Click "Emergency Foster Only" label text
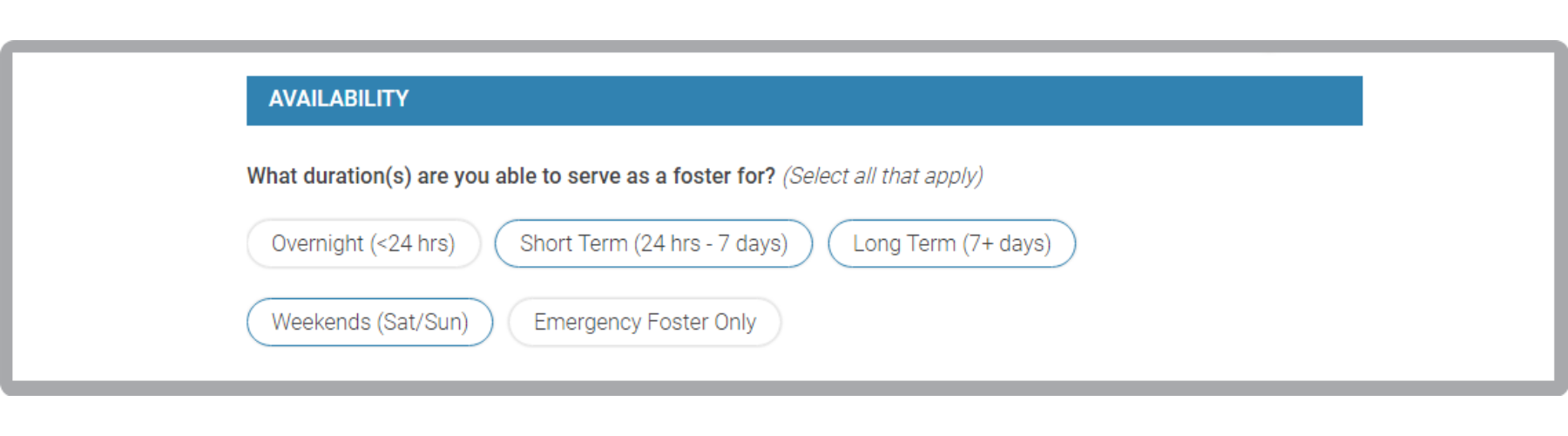 [645, 322]
